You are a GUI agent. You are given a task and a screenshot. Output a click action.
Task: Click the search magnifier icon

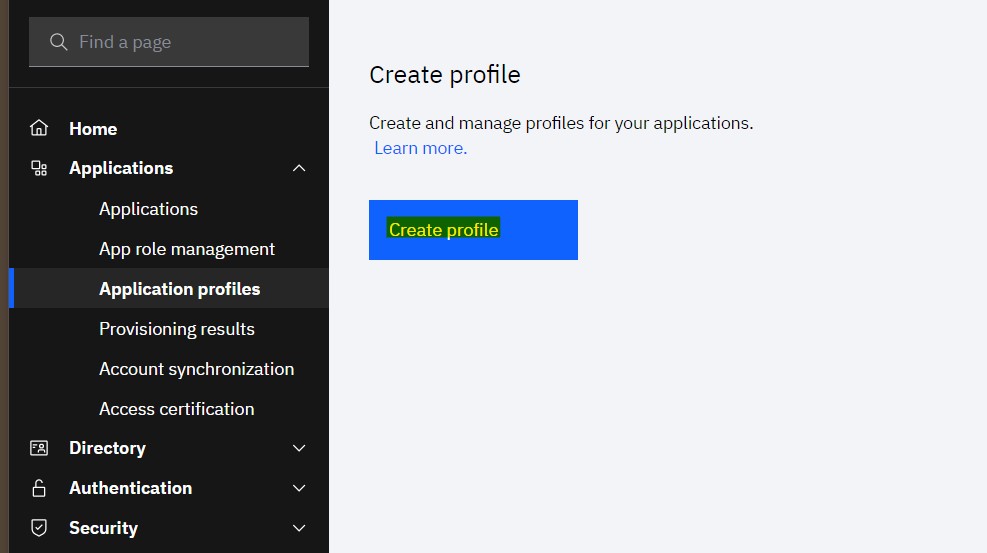coord(59,42)
